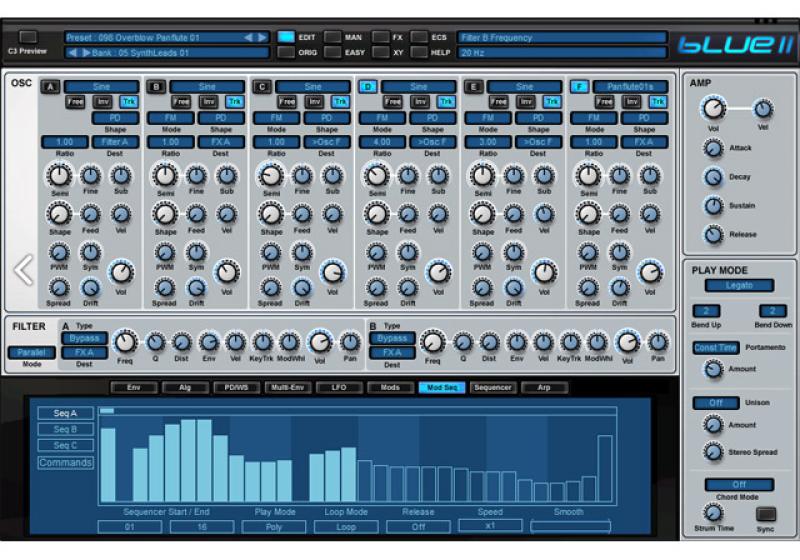Image resolution: width=800 pixels, height=560 pixels.
Task: Open the Parallel filter mode dropdown
Action: click(32, 353)
